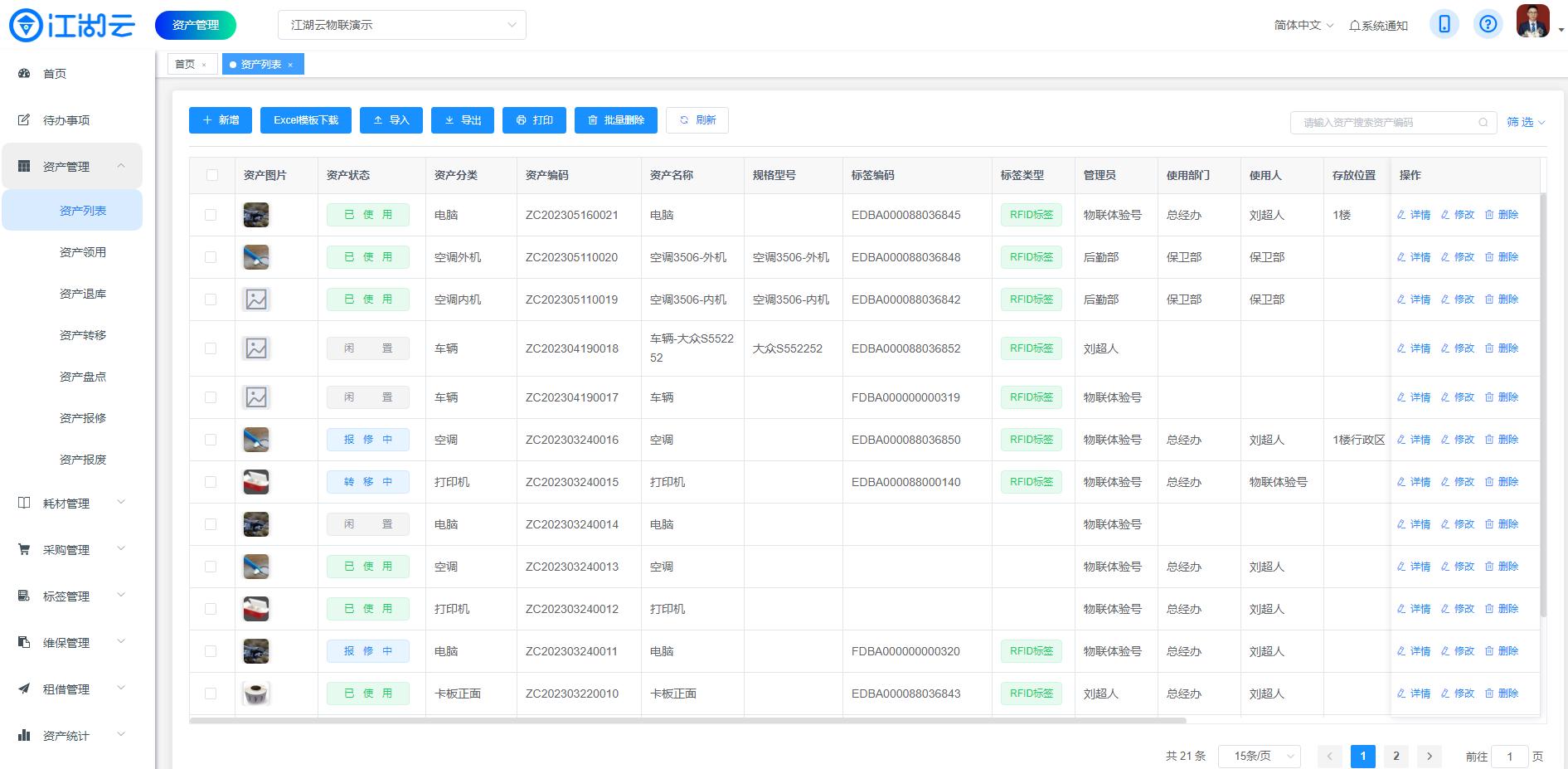Click the mobile phone icon in header

click(x=1444, y=24)
